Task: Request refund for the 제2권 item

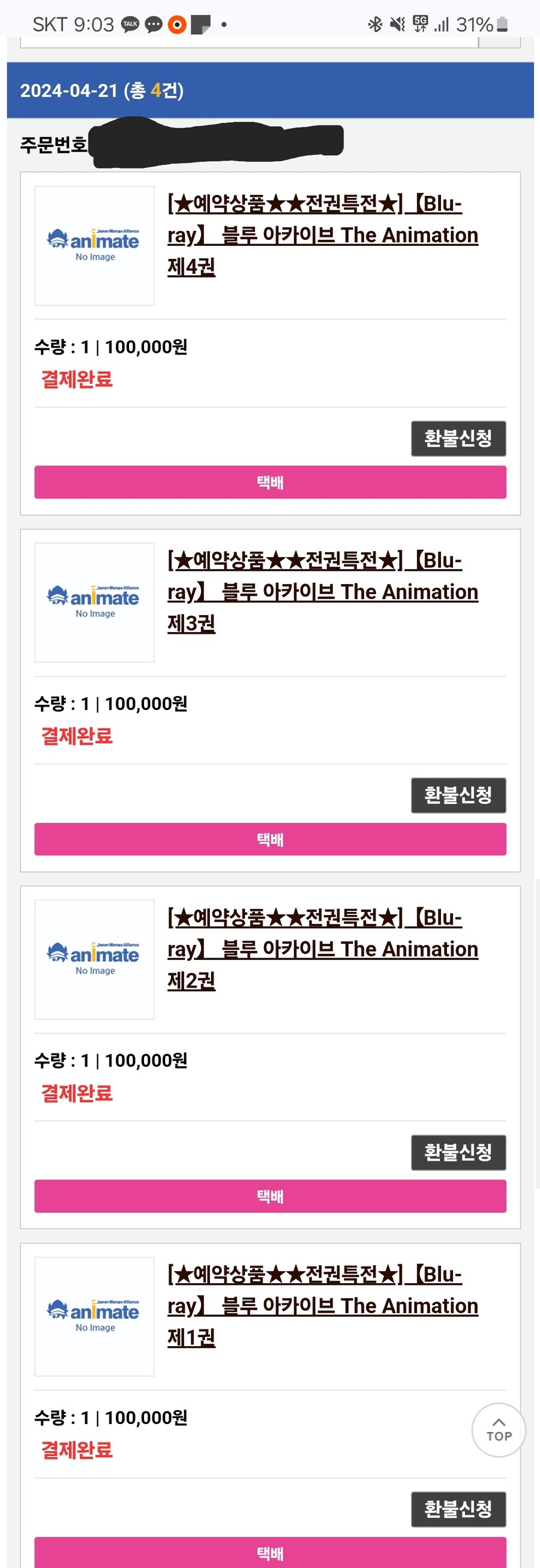Action: click(458, 1152)
